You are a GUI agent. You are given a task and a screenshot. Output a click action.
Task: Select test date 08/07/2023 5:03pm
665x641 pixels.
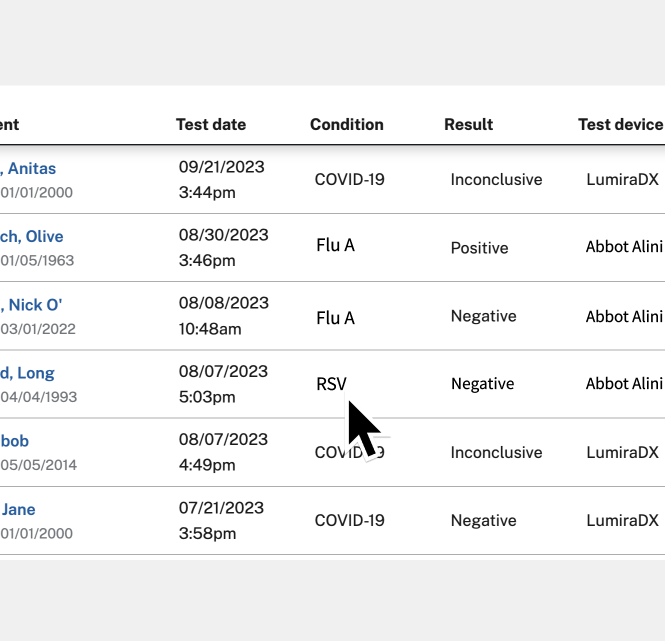pyautogui.click(x=223, y=384)
